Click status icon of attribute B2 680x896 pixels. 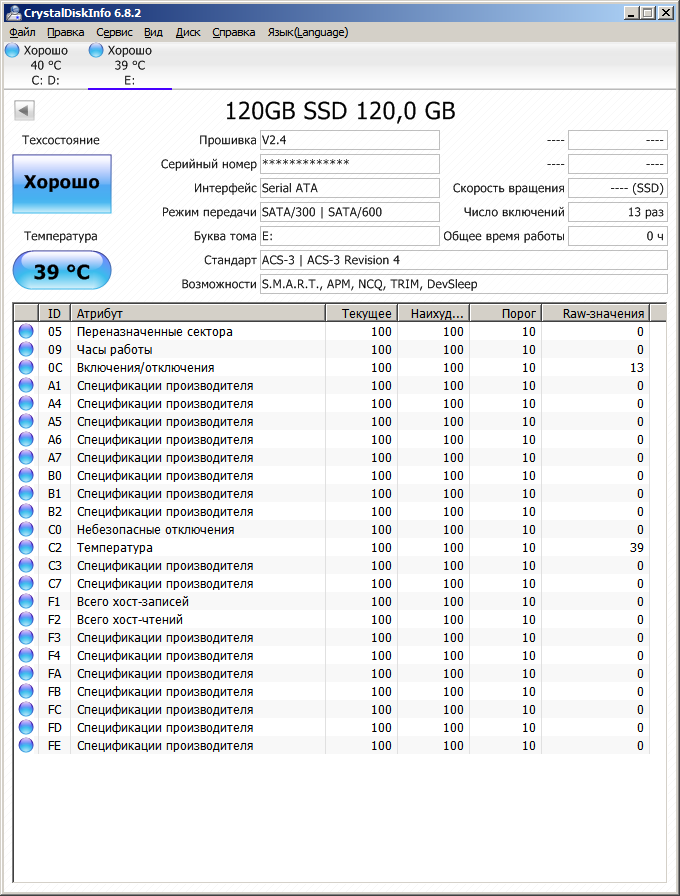[x=26, y=511]
